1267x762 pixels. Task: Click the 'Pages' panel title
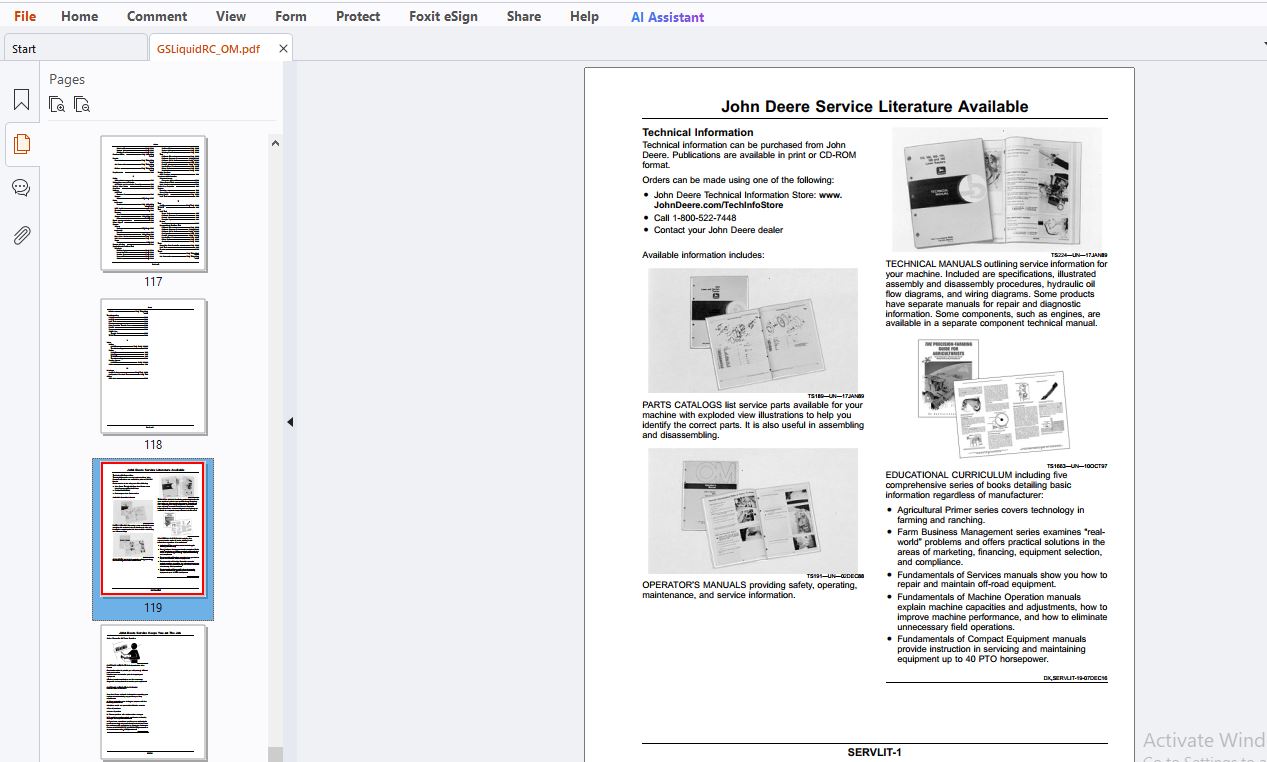point(67,79)
